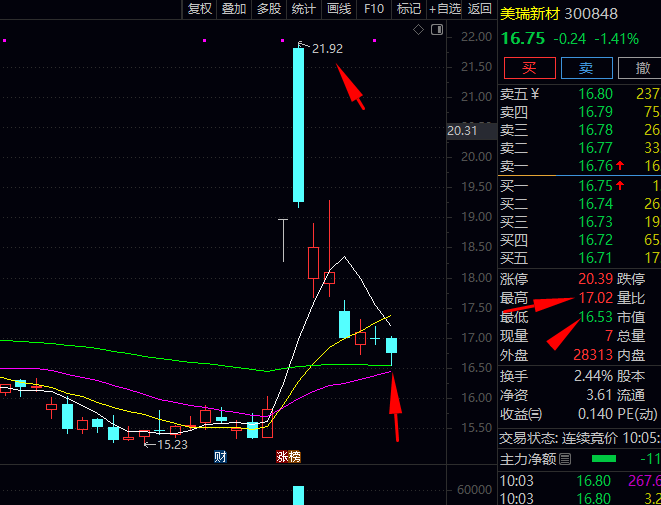Click 外盘 value 28313
The image size is (661, 505).
tap(593, 355)
